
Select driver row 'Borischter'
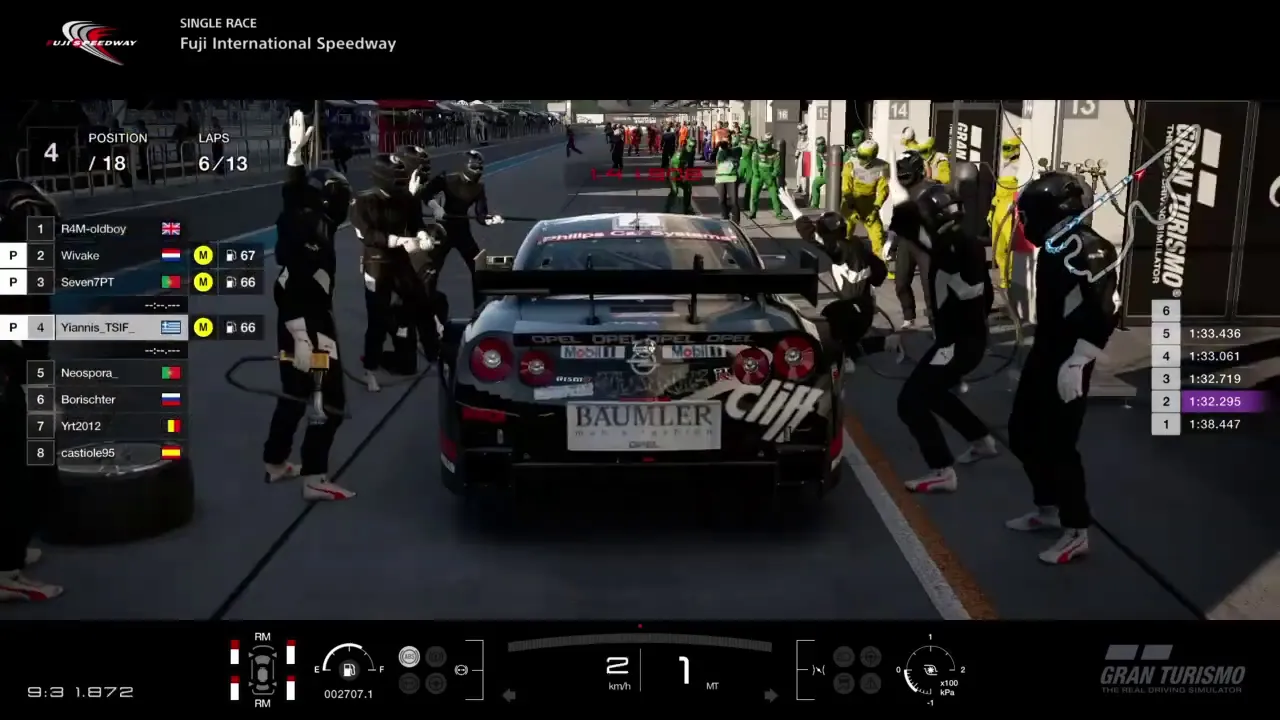point(107,399)
